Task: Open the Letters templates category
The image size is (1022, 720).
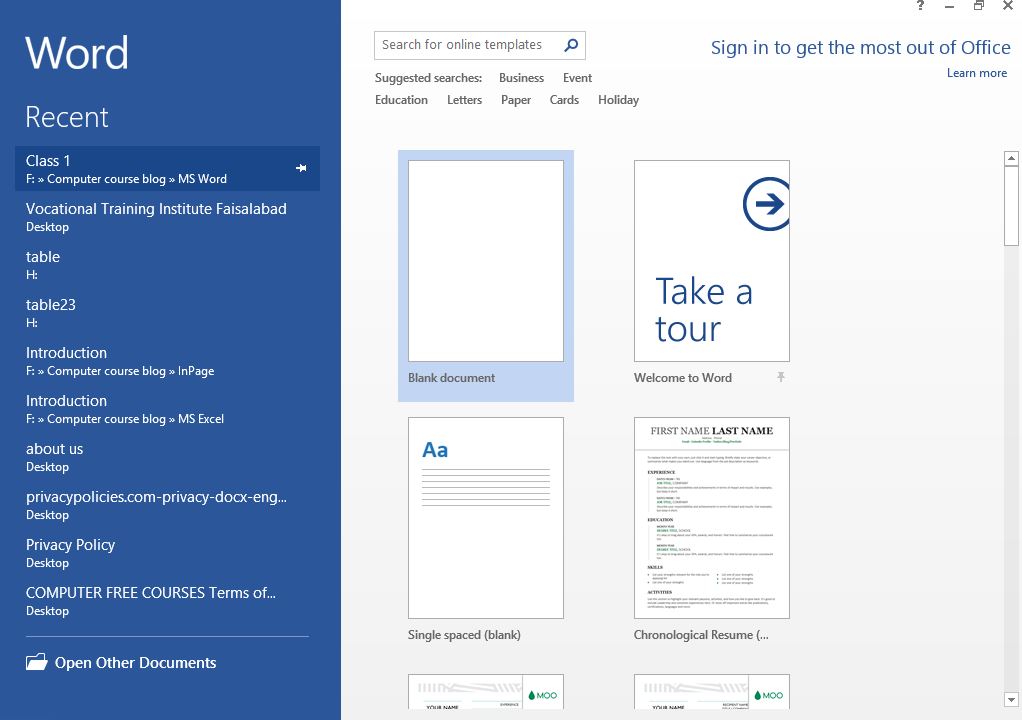Action: (464, 100)
